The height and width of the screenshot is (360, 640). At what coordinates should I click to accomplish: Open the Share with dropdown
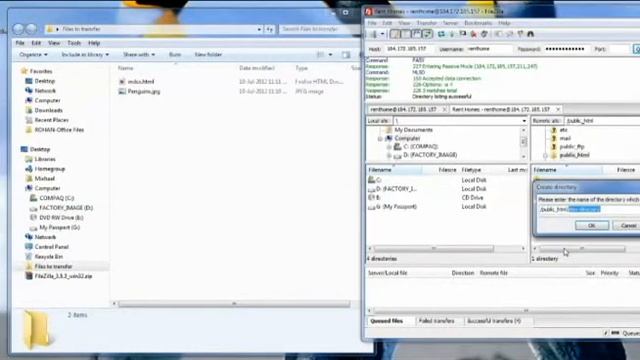click(x=139, y=54)
